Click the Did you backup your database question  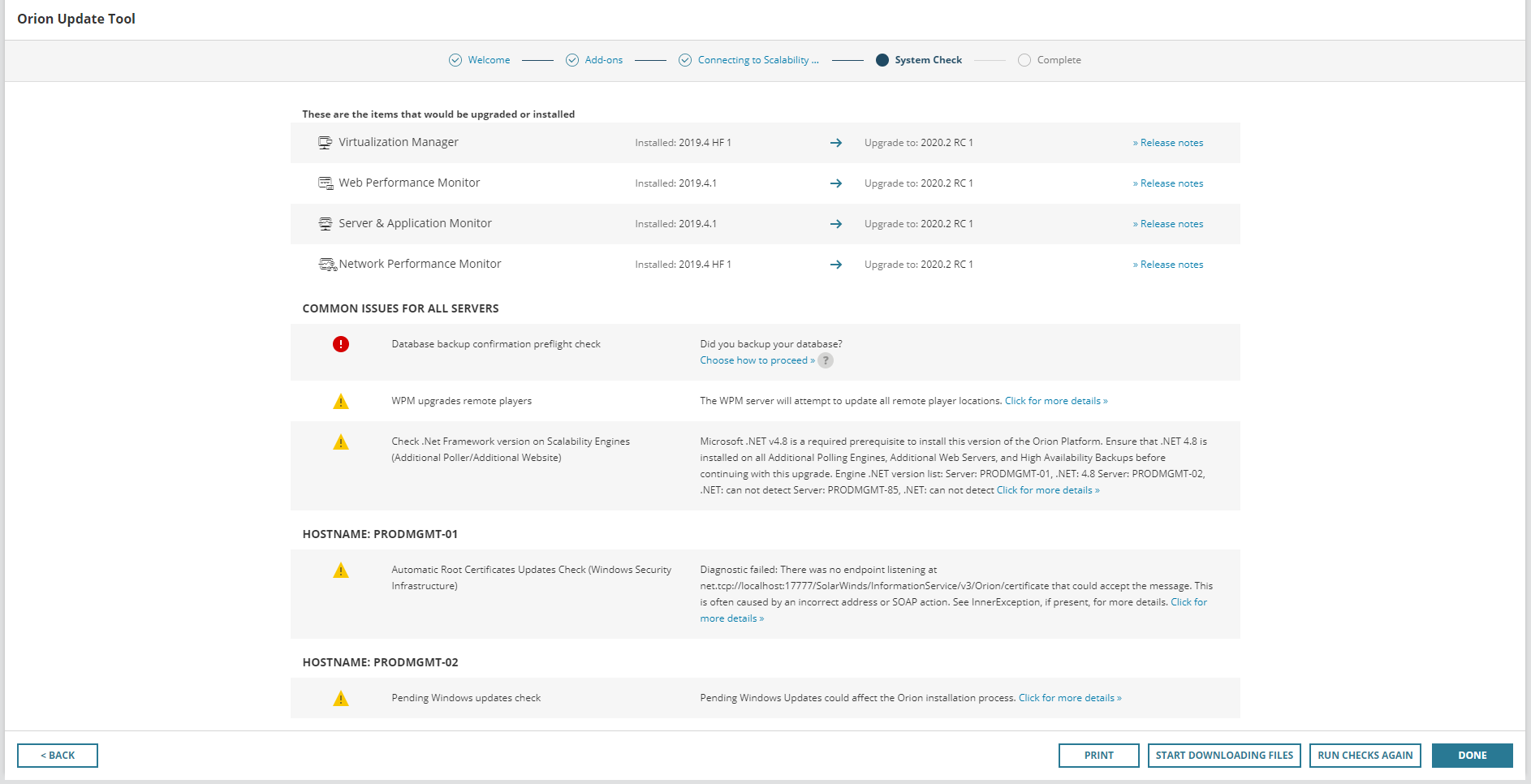click(x=771, y=344)
